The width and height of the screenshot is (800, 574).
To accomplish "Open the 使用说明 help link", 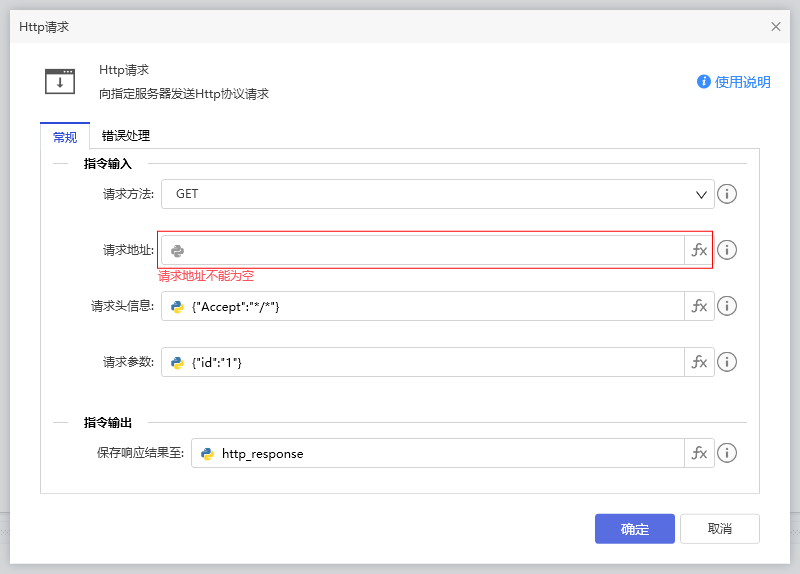I will coord(734,82).
